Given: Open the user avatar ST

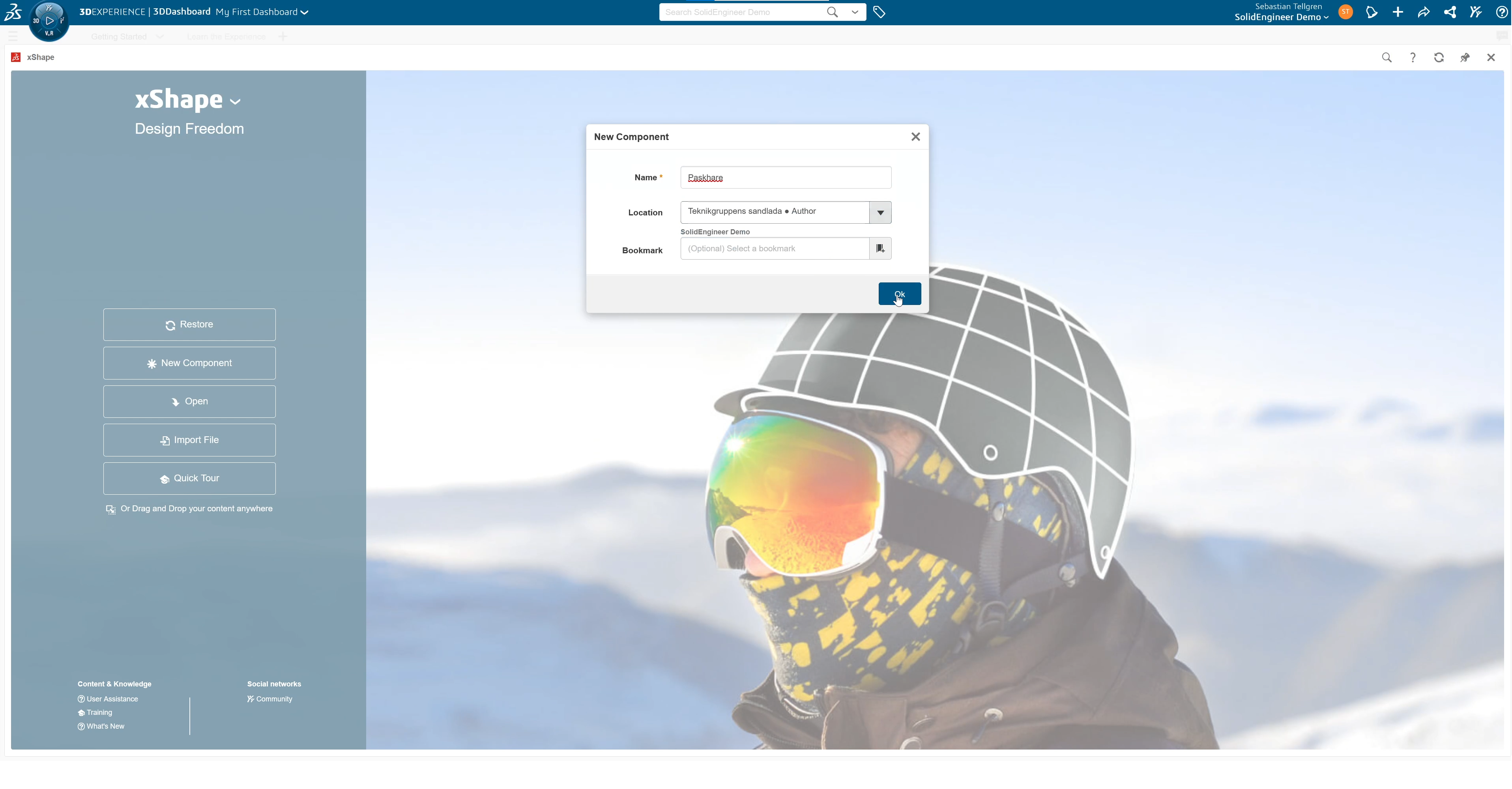Looking at the screenshot, I should point(1345,12).
